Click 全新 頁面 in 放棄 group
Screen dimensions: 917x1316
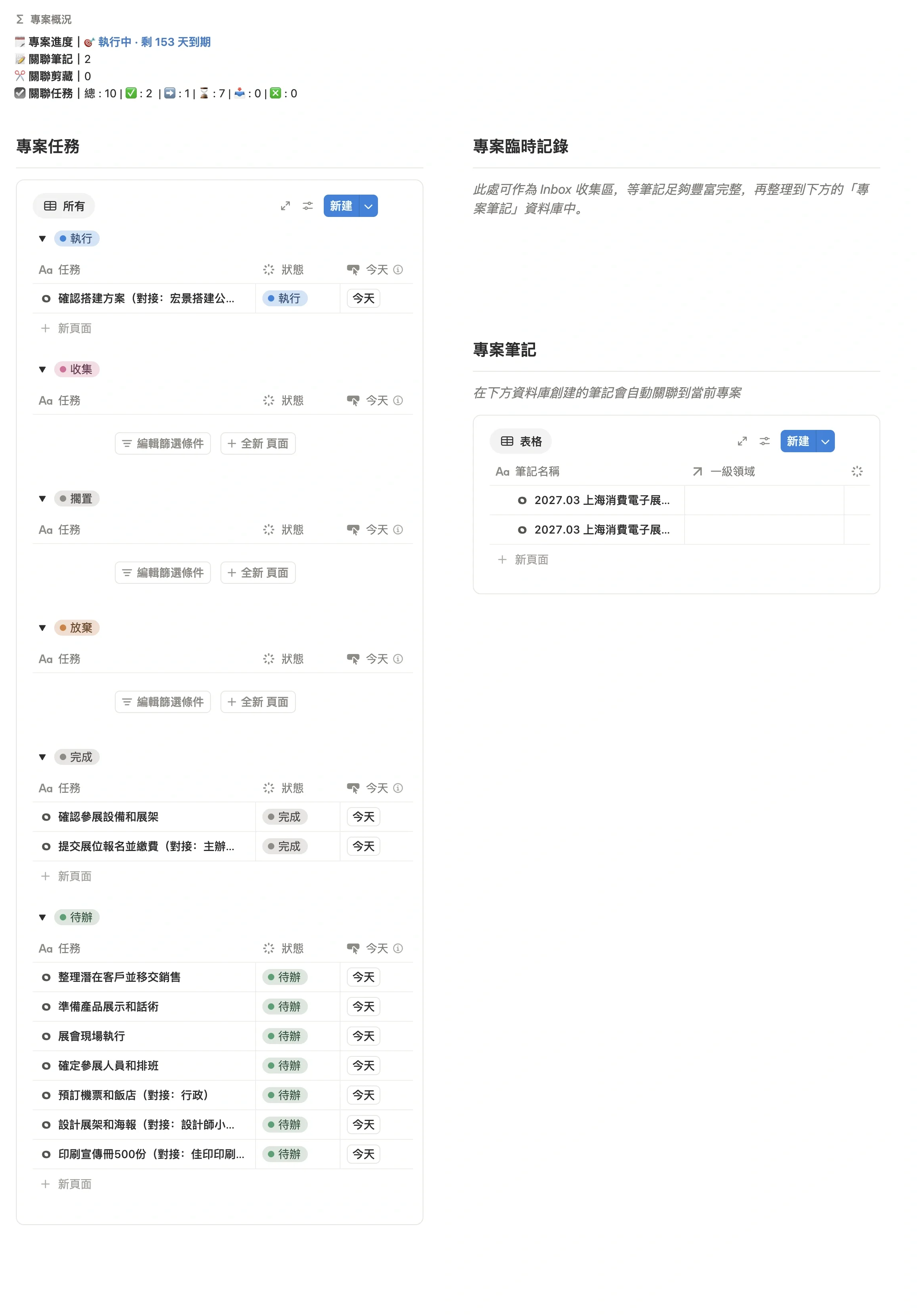point(258,701)
